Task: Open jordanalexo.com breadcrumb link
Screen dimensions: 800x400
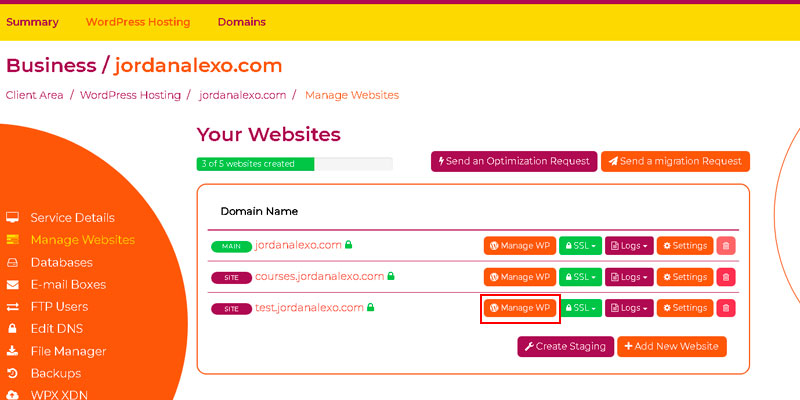Action: point(242,95)
